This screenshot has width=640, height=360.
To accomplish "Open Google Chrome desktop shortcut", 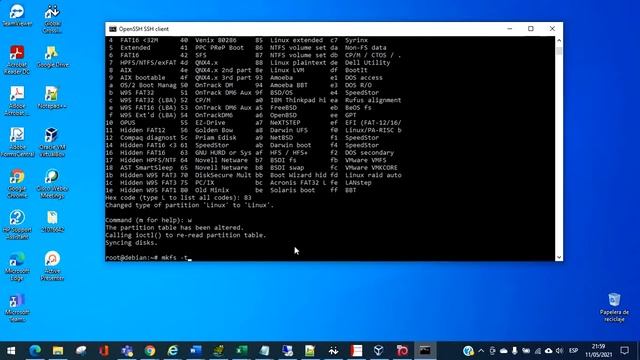I will pyautogui.click(x=17, y=184).
